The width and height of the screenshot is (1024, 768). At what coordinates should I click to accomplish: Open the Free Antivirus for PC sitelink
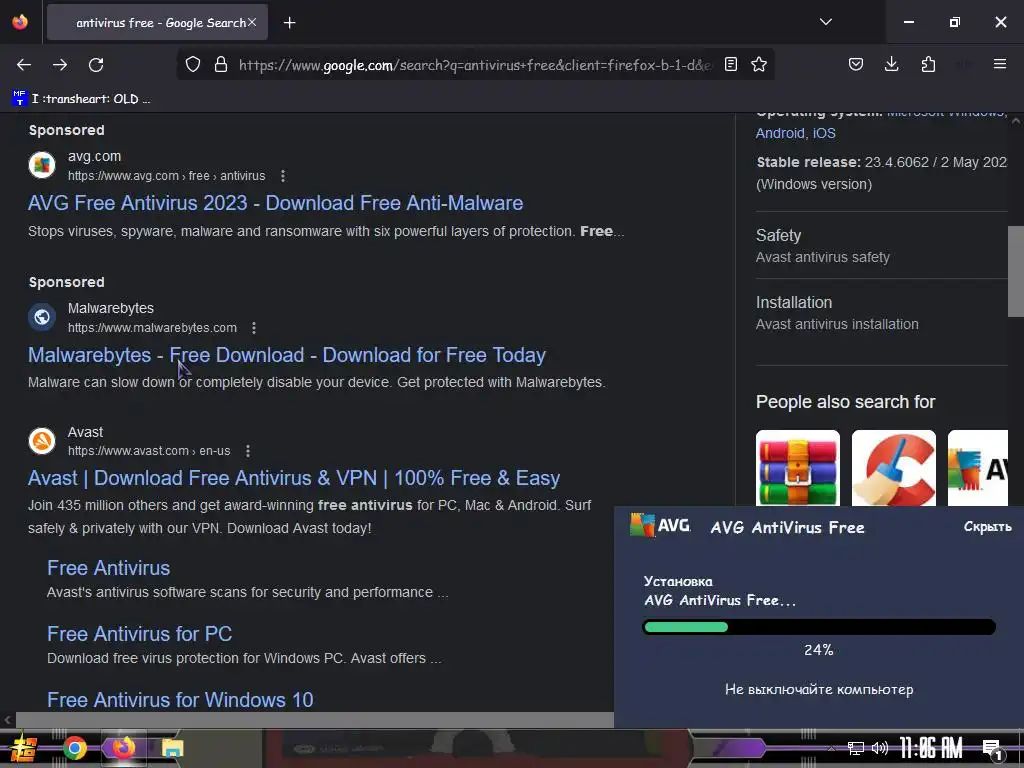pos(140,634)
